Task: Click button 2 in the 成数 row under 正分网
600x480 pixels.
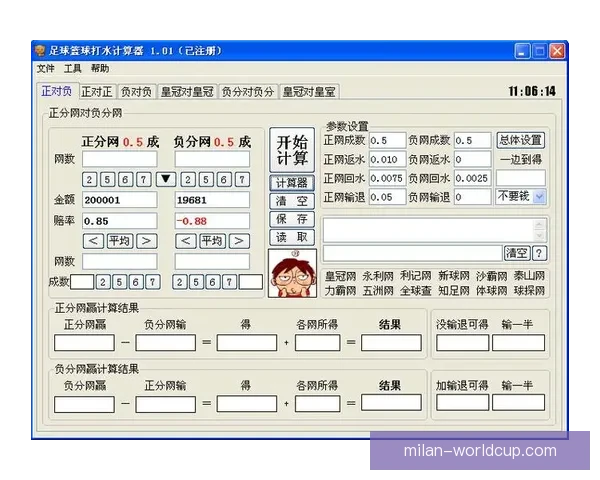Action: tap(103, 282)
